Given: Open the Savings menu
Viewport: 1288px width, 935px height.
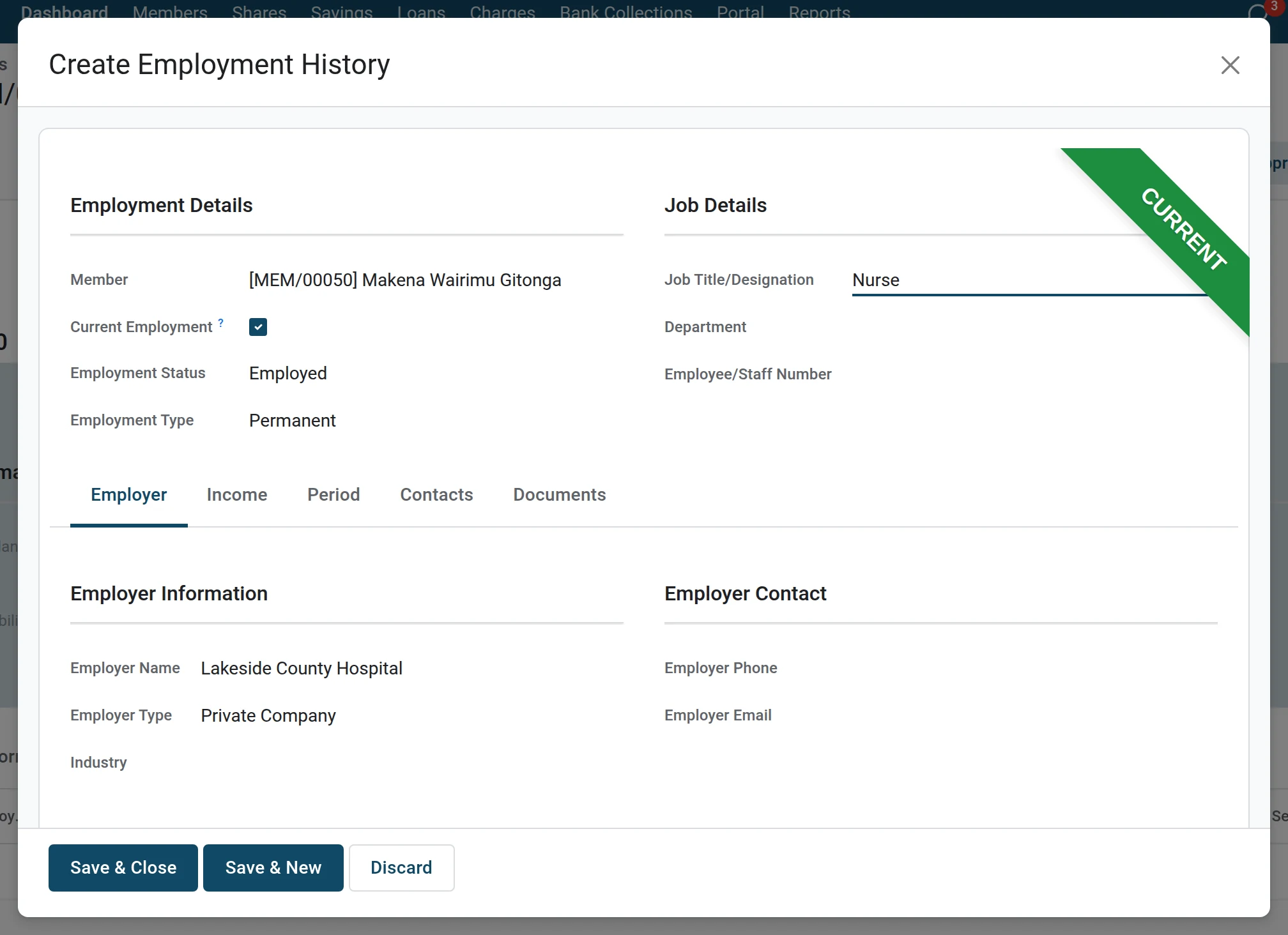Looking at the screenshot, I should (x=341, y=11).
